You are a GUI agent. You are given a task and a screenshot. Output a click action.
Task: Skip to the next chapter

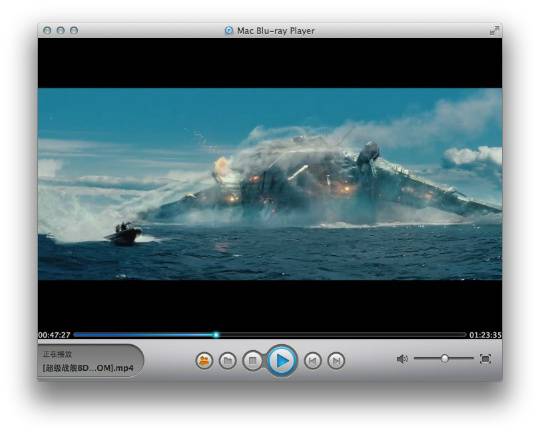pos(336,361)
